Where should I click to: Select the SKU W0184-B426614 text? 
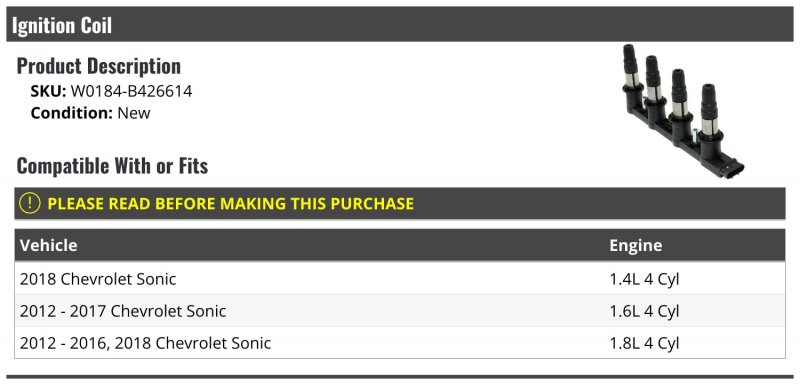131,92
